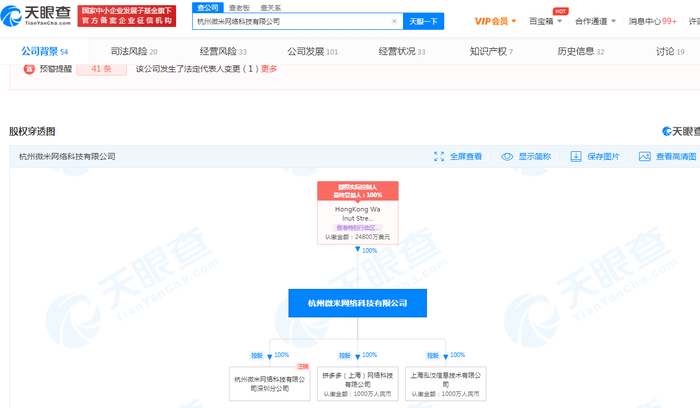Click the 查看高清图 picture icon
This screenshot has width=700, height=408.
coord(645,156)
